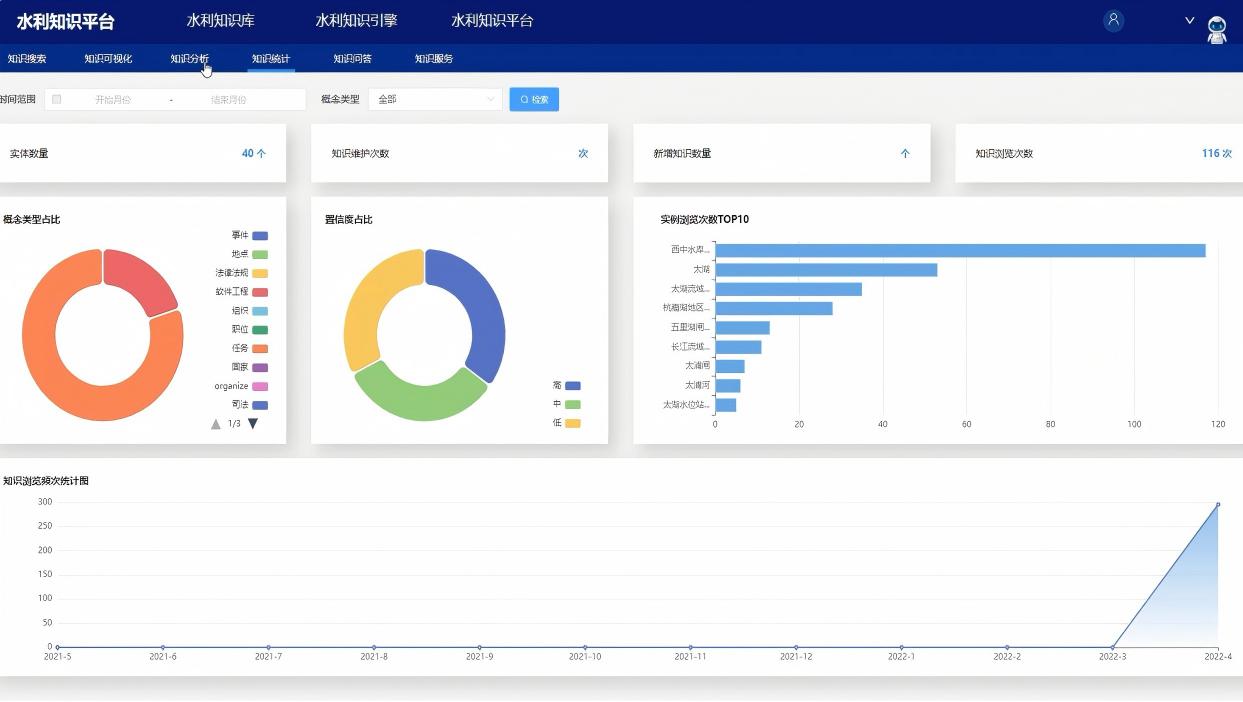
Task: Click the 结束月份 end month field
Action: (228, 99)
